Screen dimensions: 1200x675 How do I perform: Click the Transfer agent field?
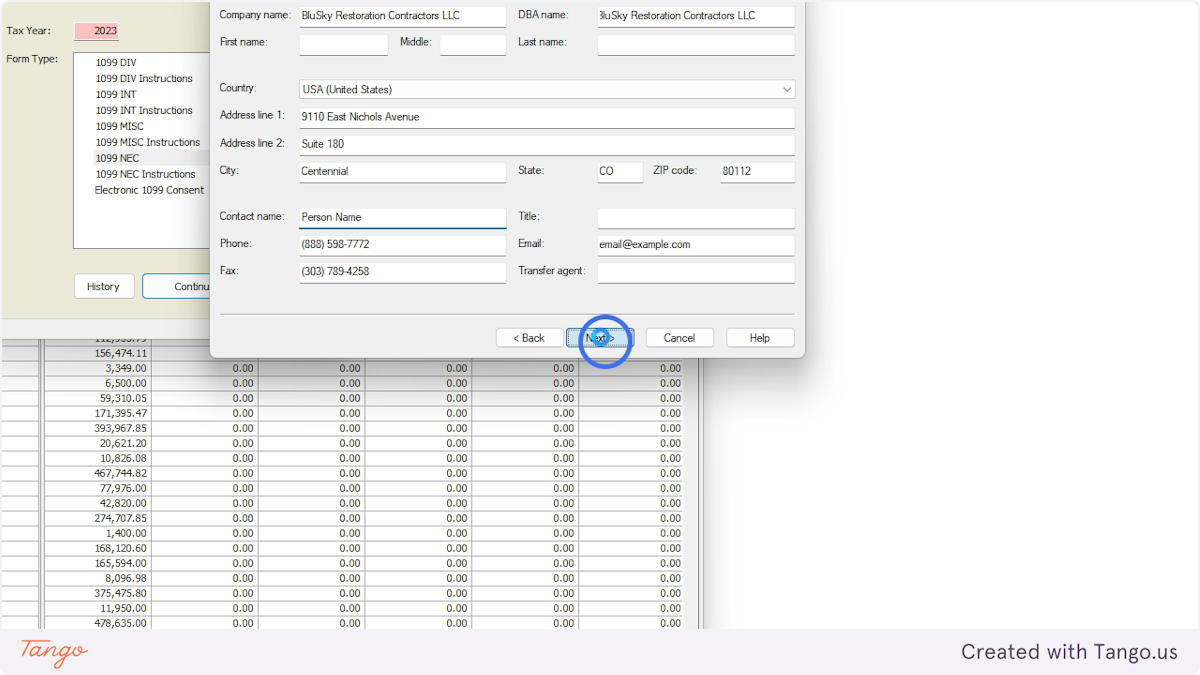coord(695,271)
